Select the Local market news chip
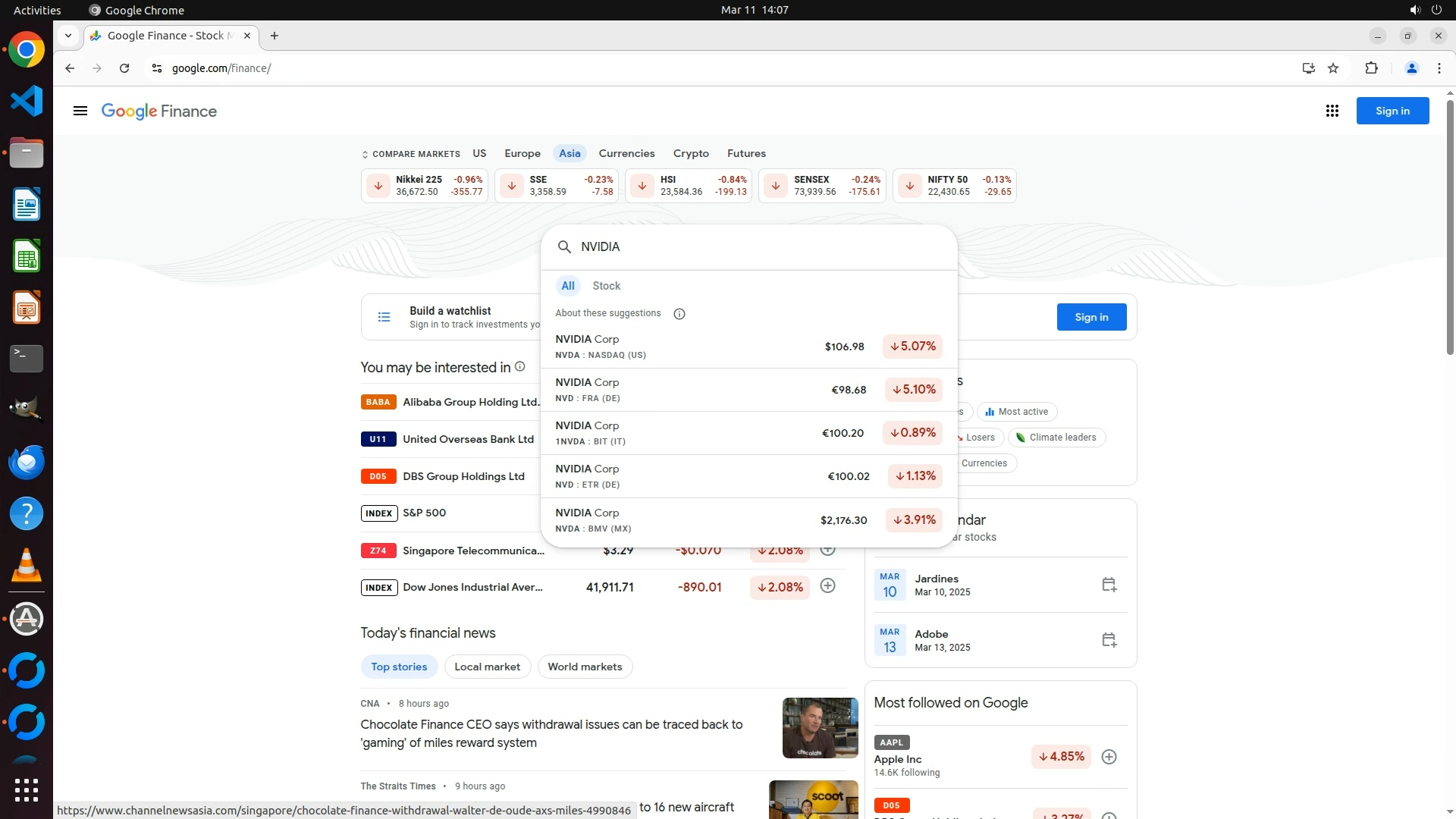The height and width of the screenshot is (819, 1456). [x=487, y=667]
